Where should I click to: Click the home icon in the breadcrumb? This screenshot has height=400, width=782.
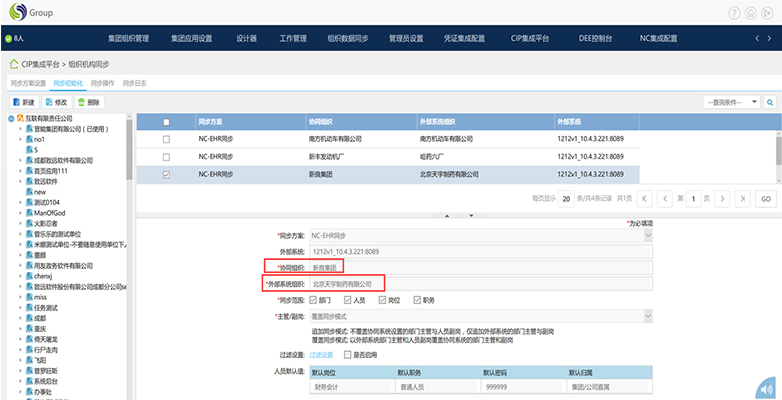pos(13,63)
